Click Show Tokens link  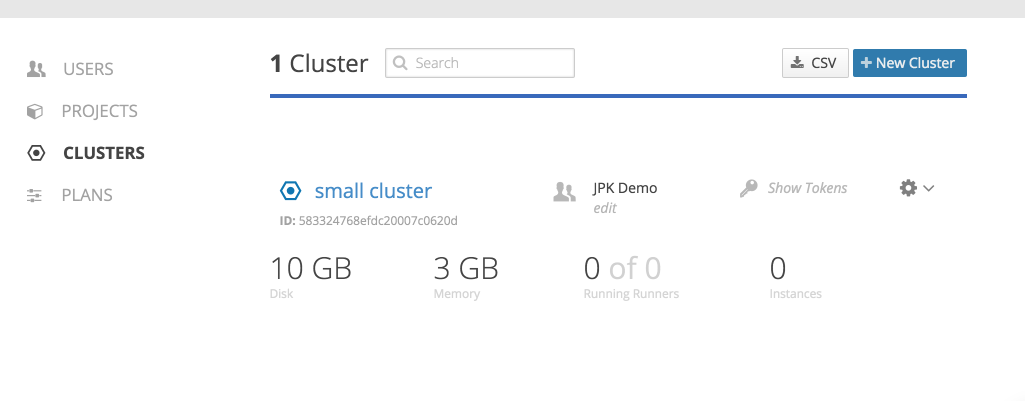(x=807, y=188)
